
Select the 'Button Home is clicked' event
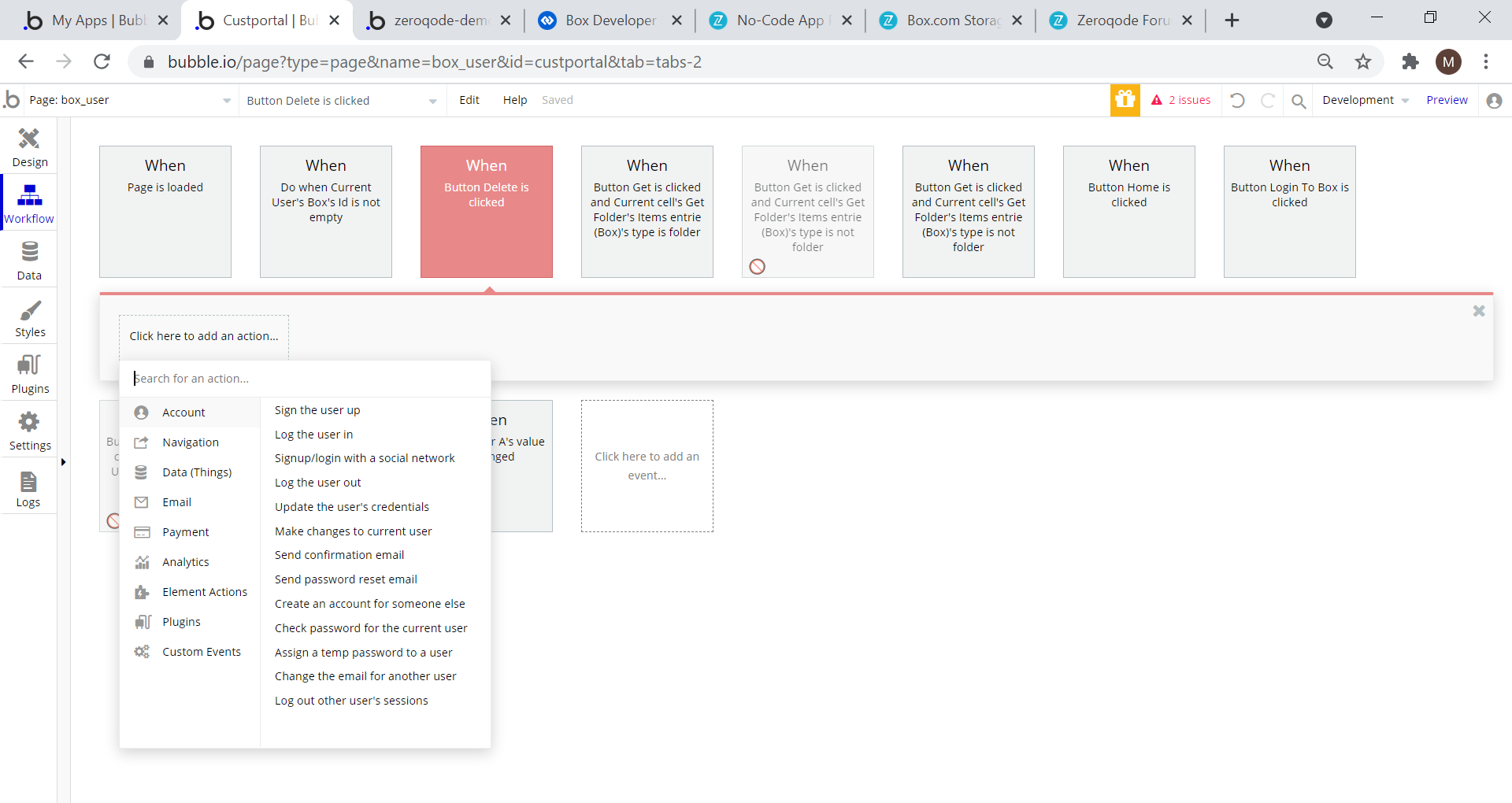coord(1129,212)
